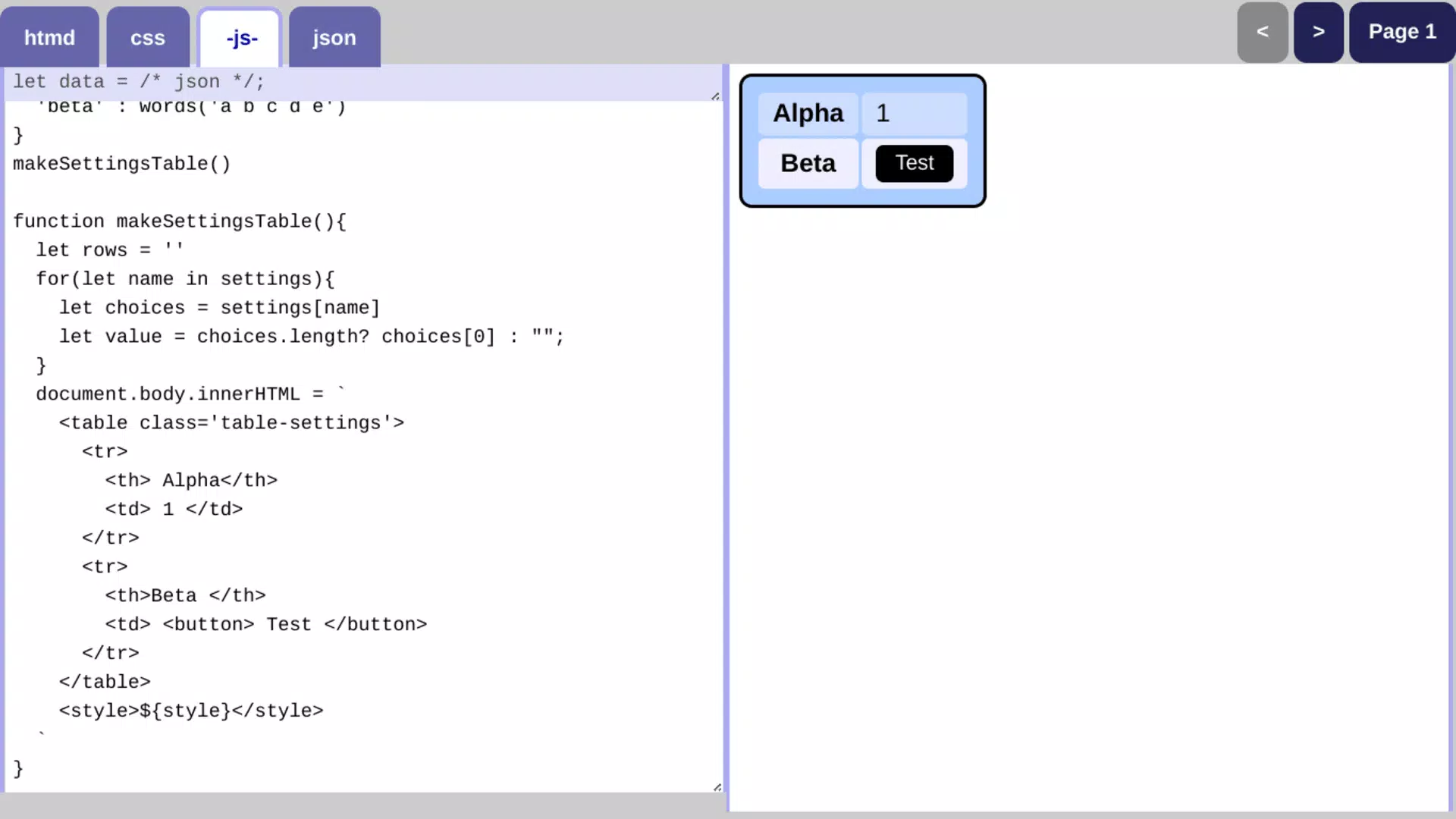The width and height of the screenshot is (1456, 819).
Task: Click the <style>${style}</style> code line
Action: (191, 711)
